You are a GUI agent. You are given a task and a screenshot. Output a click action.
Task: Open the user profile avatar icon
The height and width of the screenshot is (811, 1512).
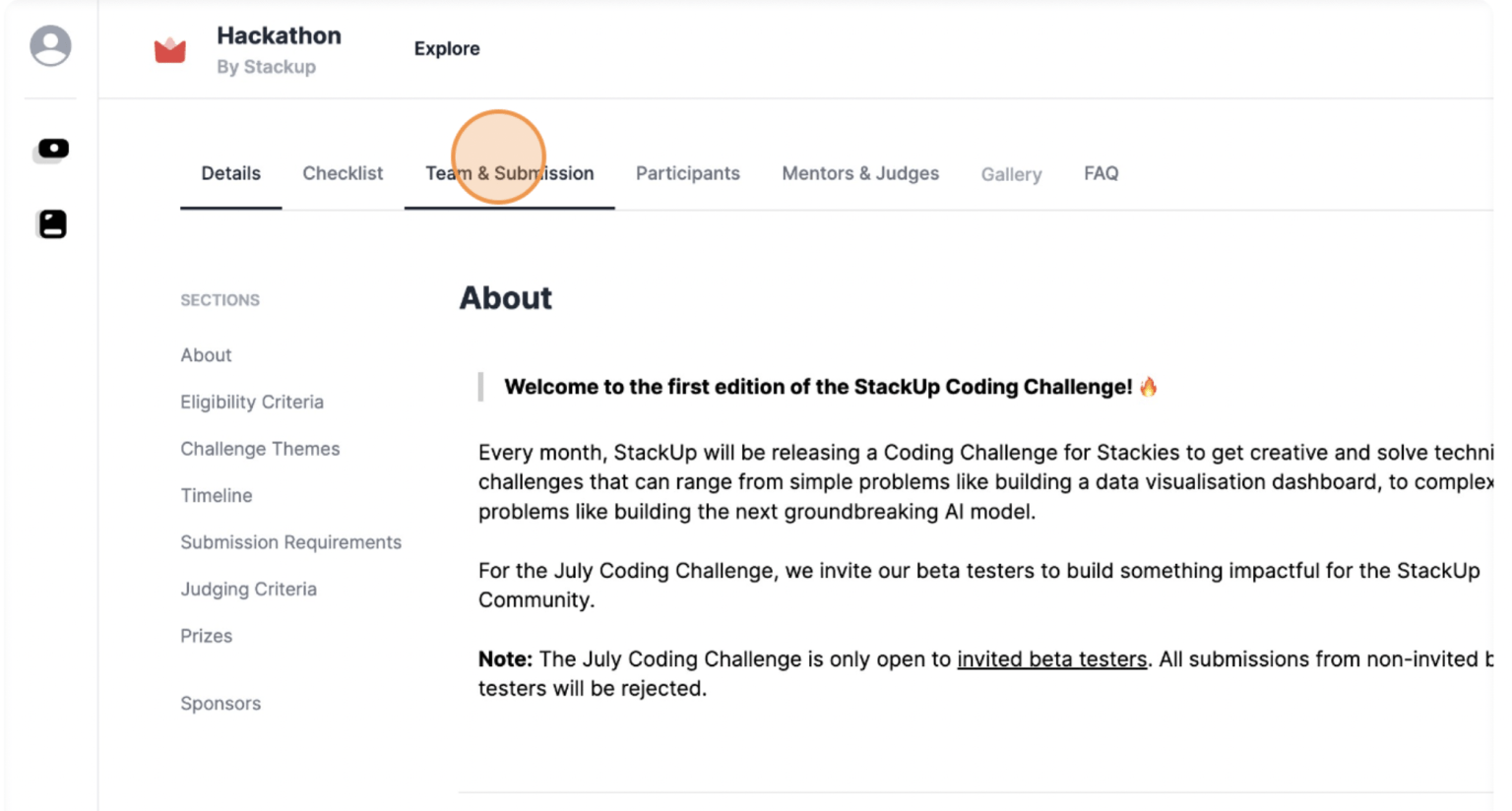click(50, 46)
